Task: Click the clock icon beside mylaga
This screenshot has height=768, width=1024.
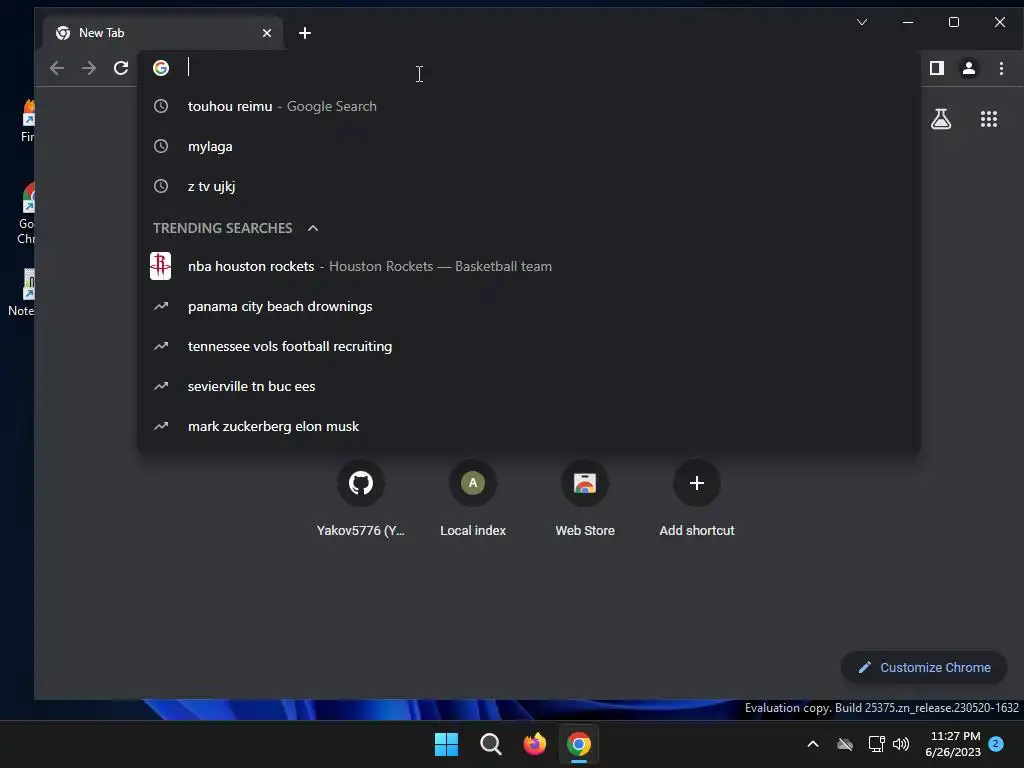Action: [x=161, y=146]
